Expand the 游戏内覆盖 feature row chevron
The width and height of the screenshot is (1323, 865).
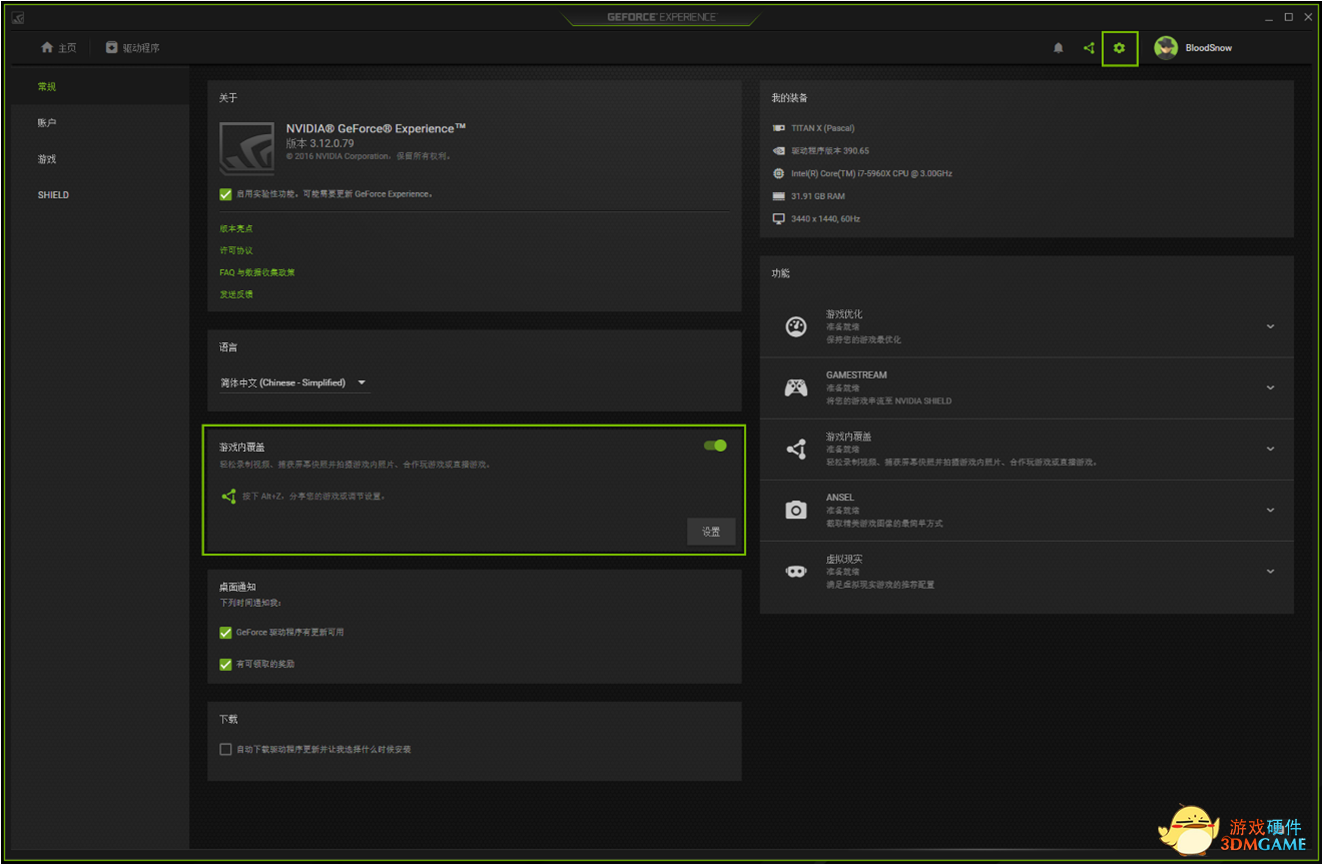pos(1270,449)
